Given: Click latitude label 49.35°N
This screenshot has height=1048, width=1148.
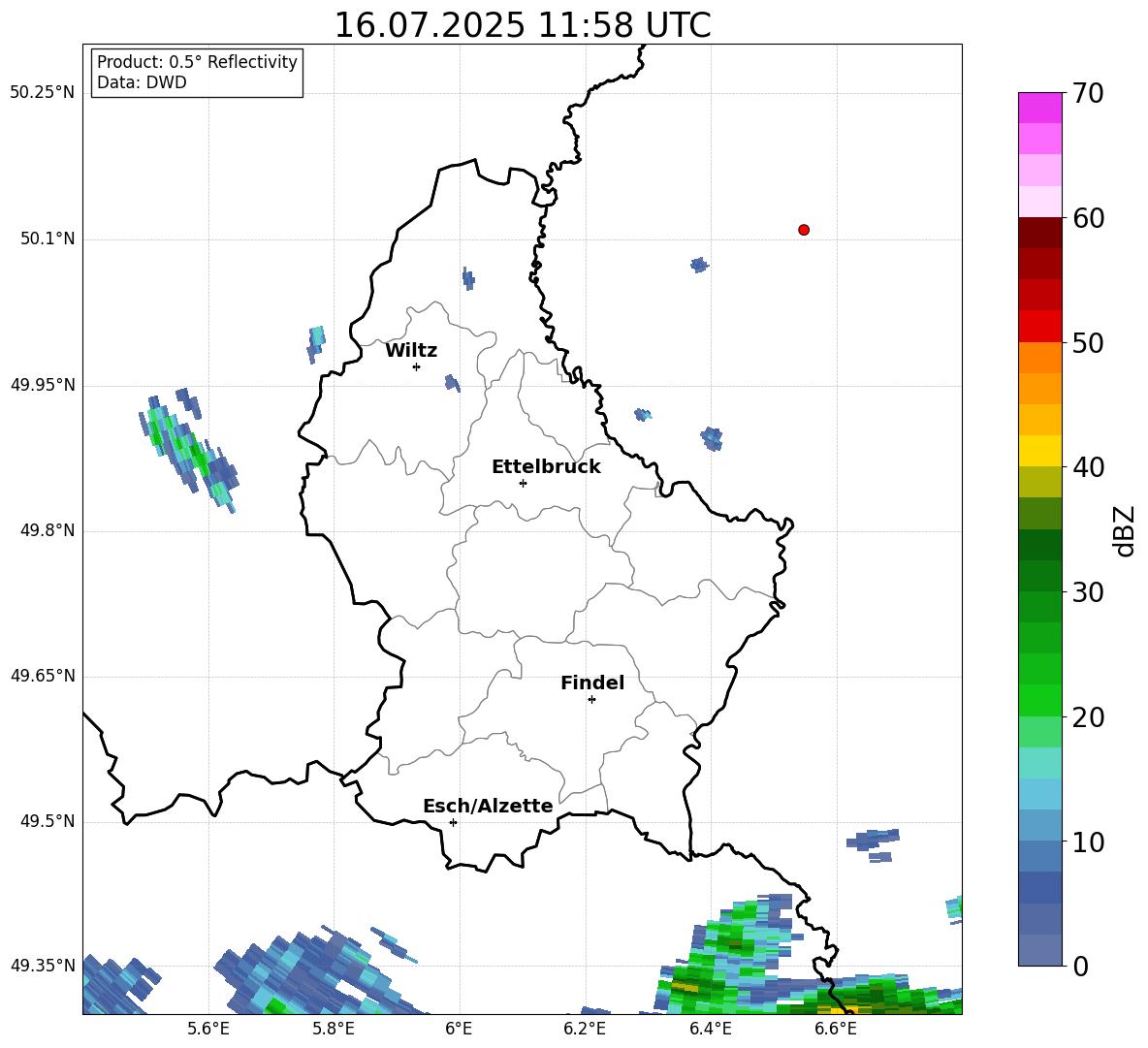Looking at the screenshot, I should (43, 966).
